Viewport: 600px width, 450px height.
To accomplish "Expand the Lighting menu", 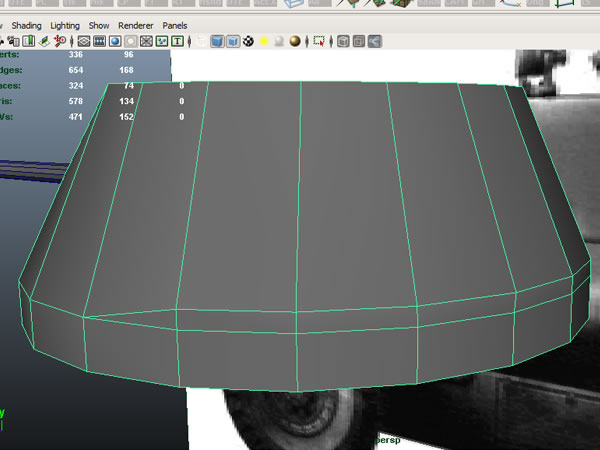I will pyautogui.click(x=64, y=24).
